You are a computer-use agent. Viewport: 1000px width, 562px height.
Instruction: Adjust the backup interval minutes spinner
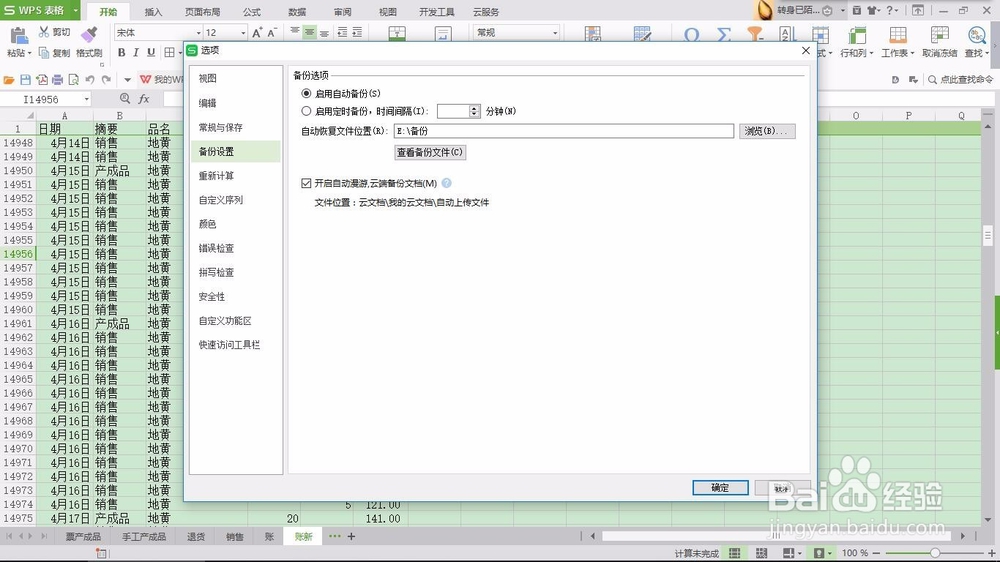pos(474,111)
